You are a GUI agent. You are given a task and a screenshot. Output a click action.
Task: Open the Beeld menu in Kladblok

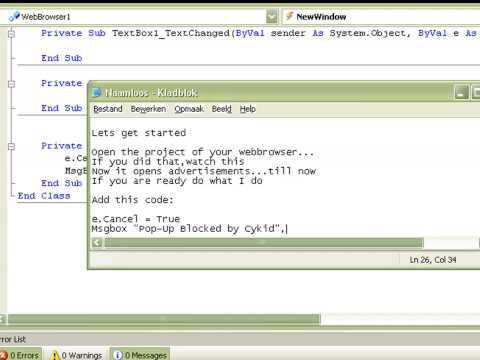point(222,109)
